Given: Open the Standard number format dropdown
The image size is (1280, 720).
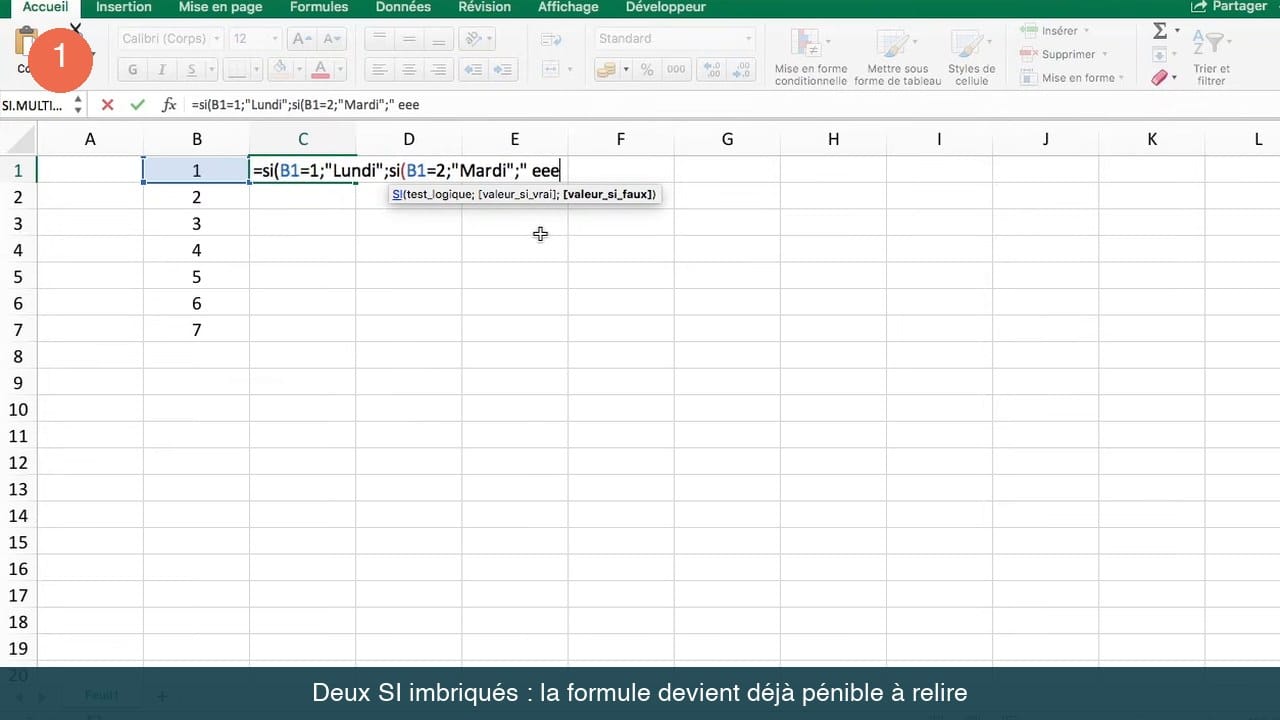Looking at the screenshot, I should tap(675, 39).
